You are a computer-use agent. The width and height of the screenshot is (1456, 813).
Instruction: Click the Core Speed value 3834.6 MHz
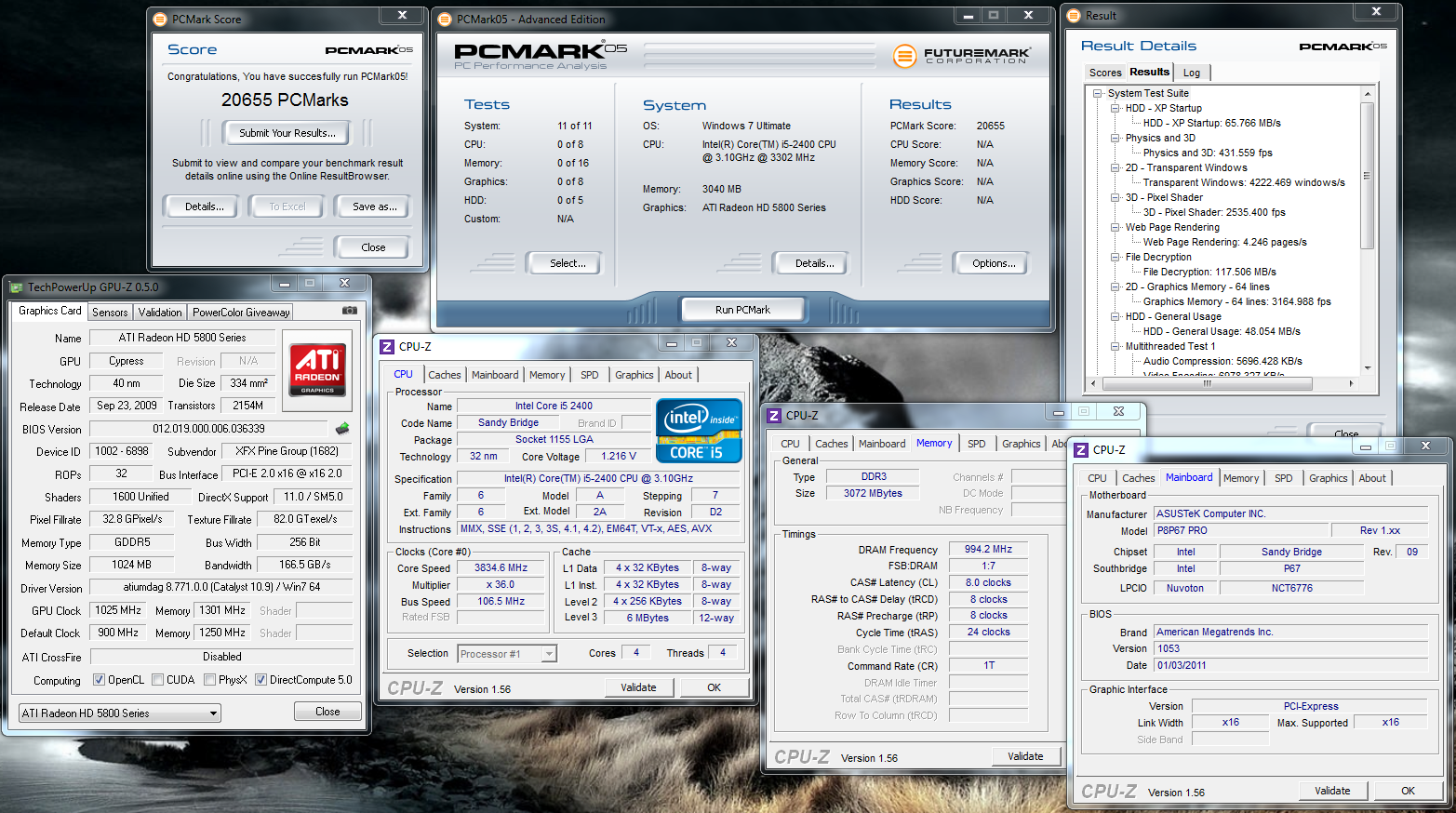(501, 567)
